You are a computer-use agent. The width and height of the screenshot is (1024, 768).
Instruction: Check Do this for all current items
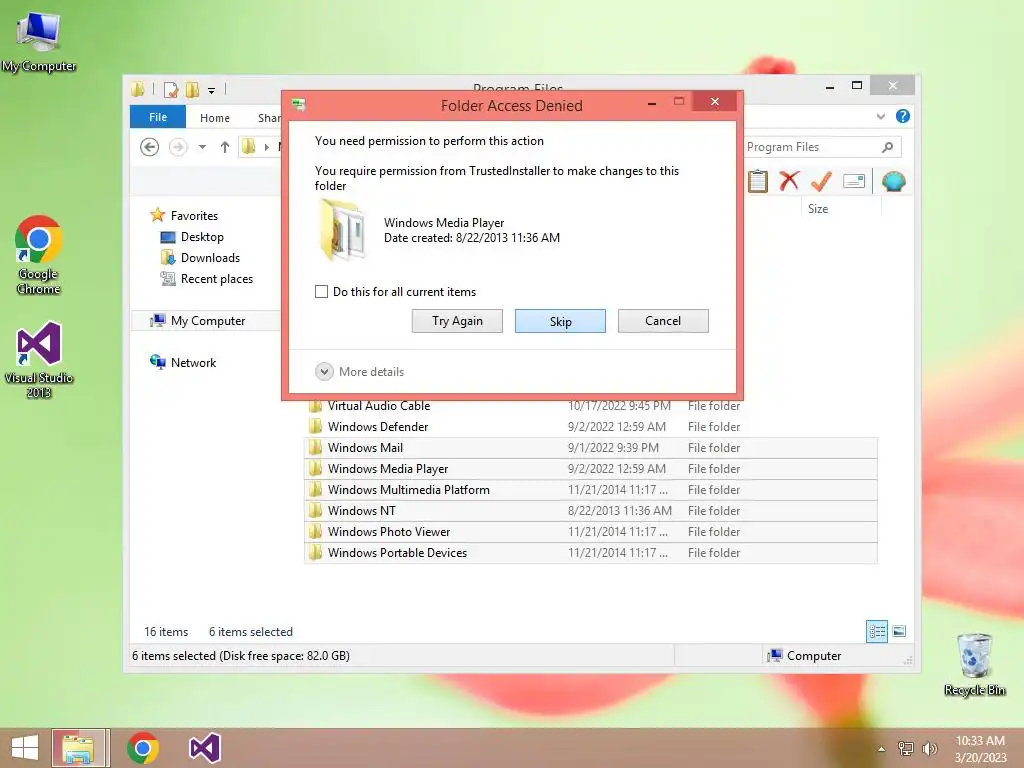coord(321,291)
